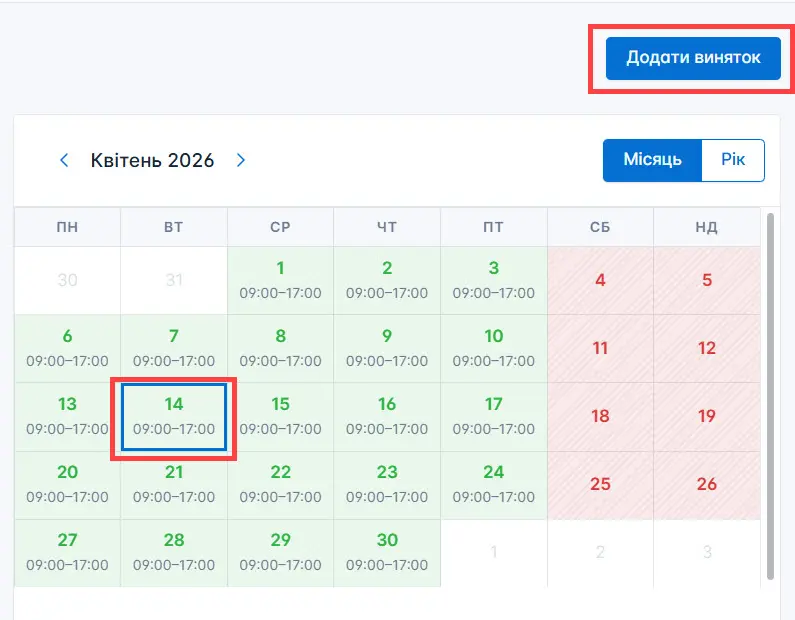Select Sunday April 26 day off
Viewport: 795px width, 620px height.
click(x=707, y=484)
